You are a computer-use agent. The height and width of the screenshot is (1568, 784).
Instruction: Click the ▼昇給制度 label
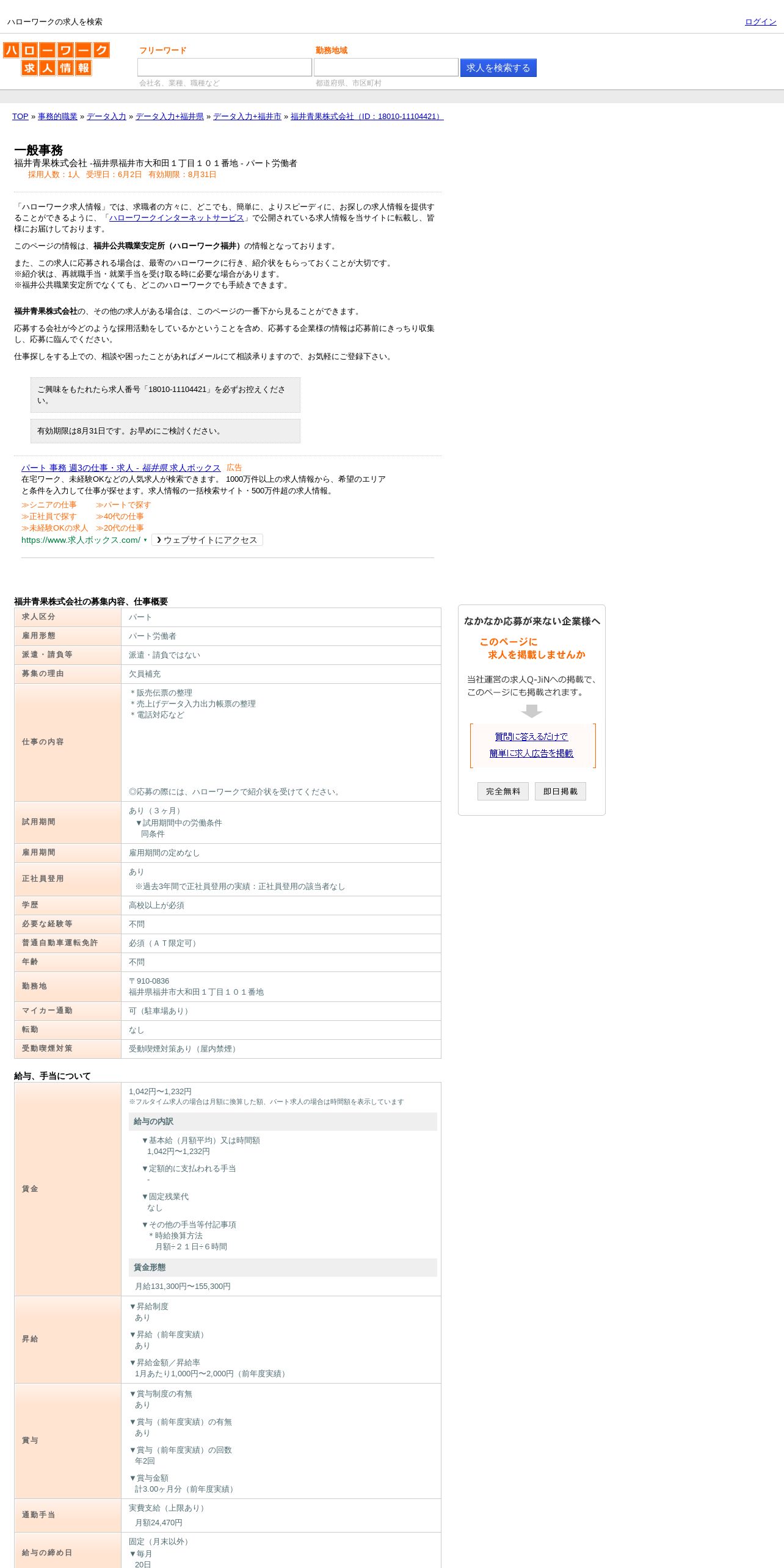[x=148, y=1307]
